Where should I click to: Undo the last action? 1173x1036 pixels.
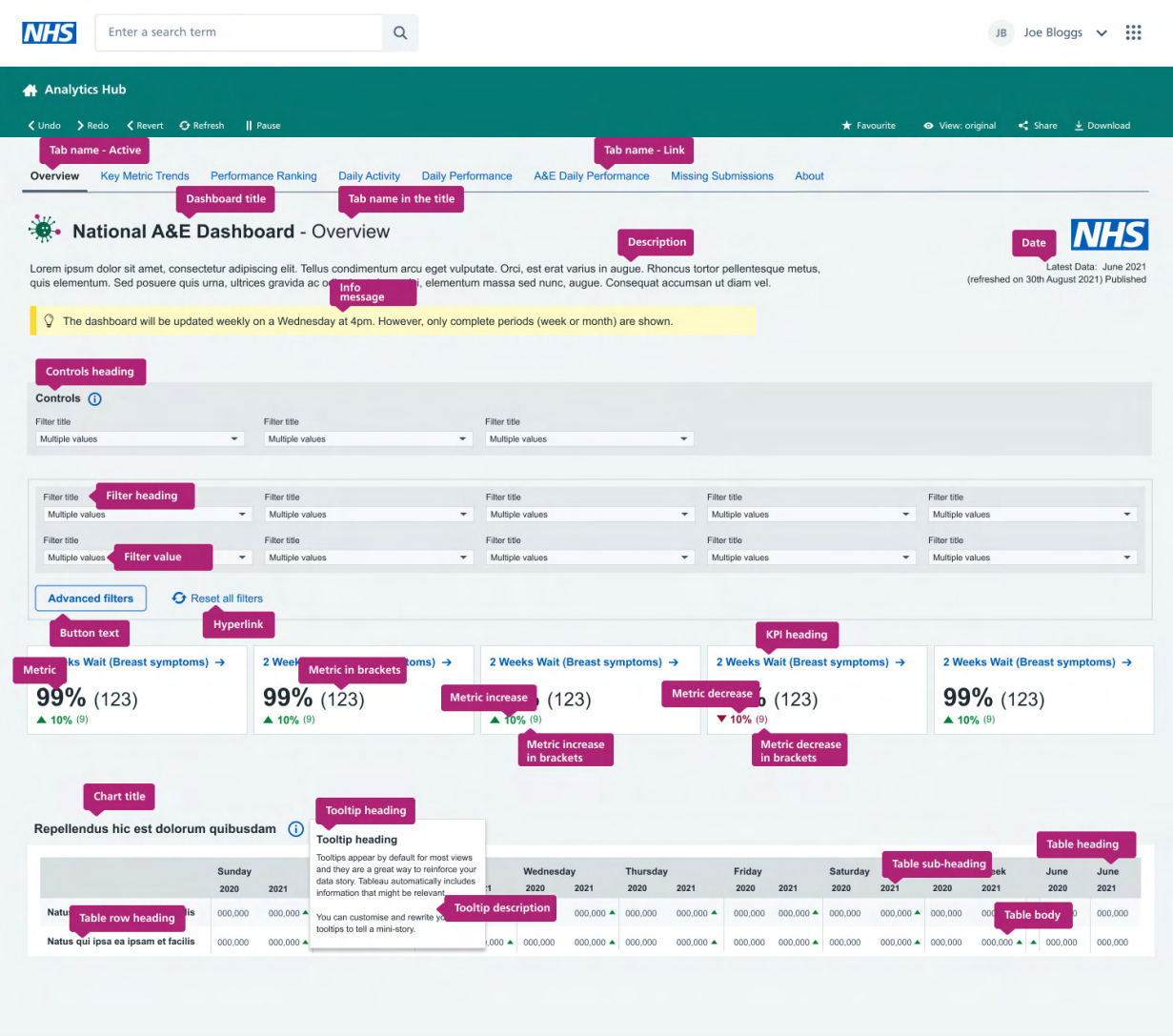click(44, 126)
